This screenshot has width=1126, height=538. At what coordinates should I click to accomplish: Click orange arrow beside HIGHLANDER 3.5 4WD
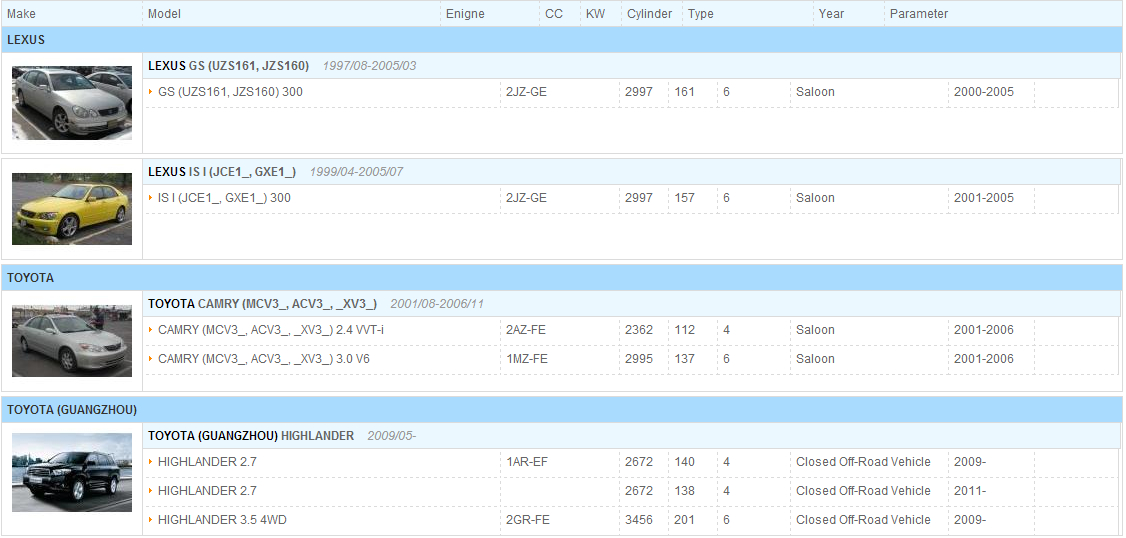click(x=151, y=519)
